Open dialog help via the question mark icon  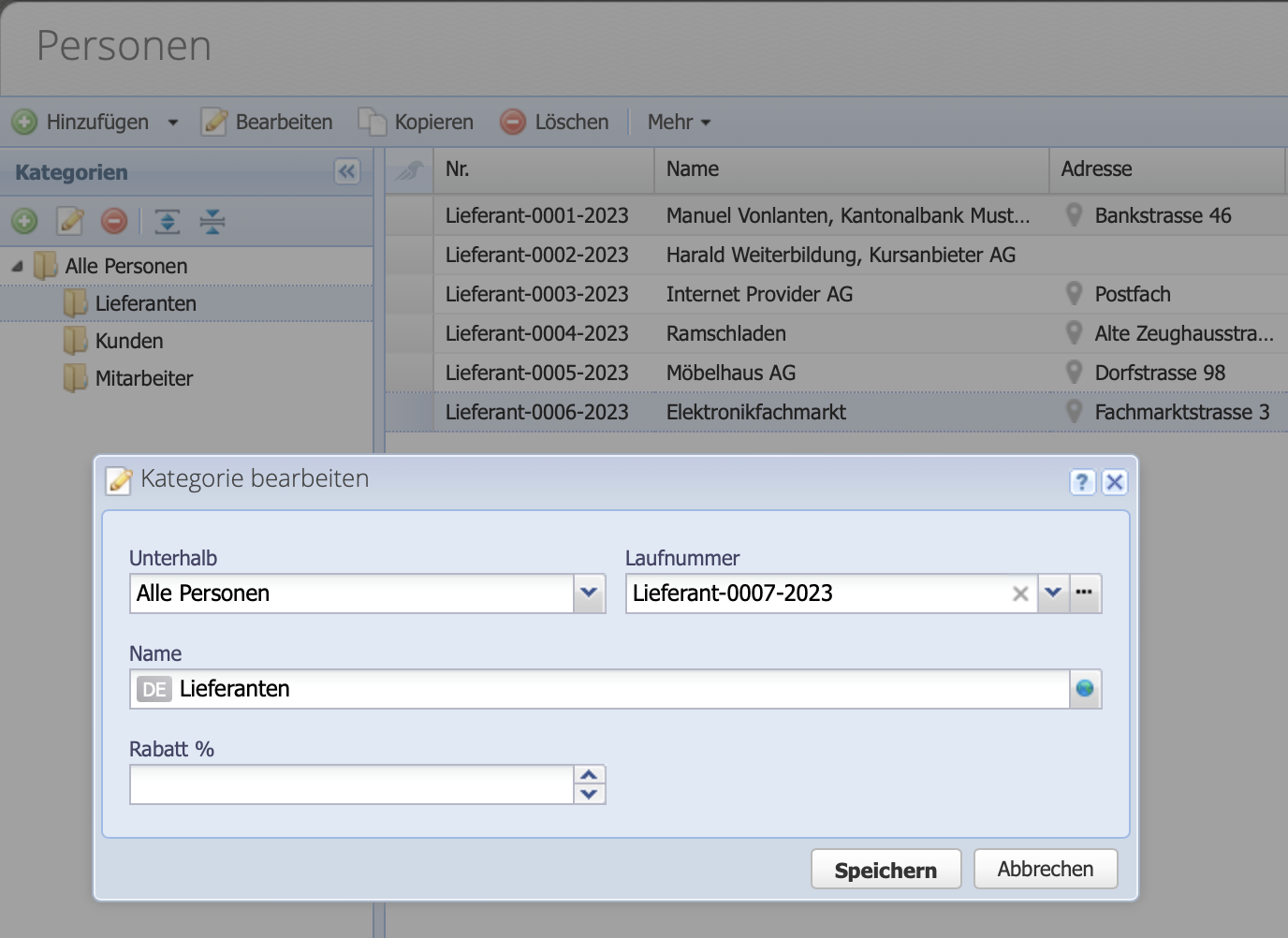pos(1083,482)
